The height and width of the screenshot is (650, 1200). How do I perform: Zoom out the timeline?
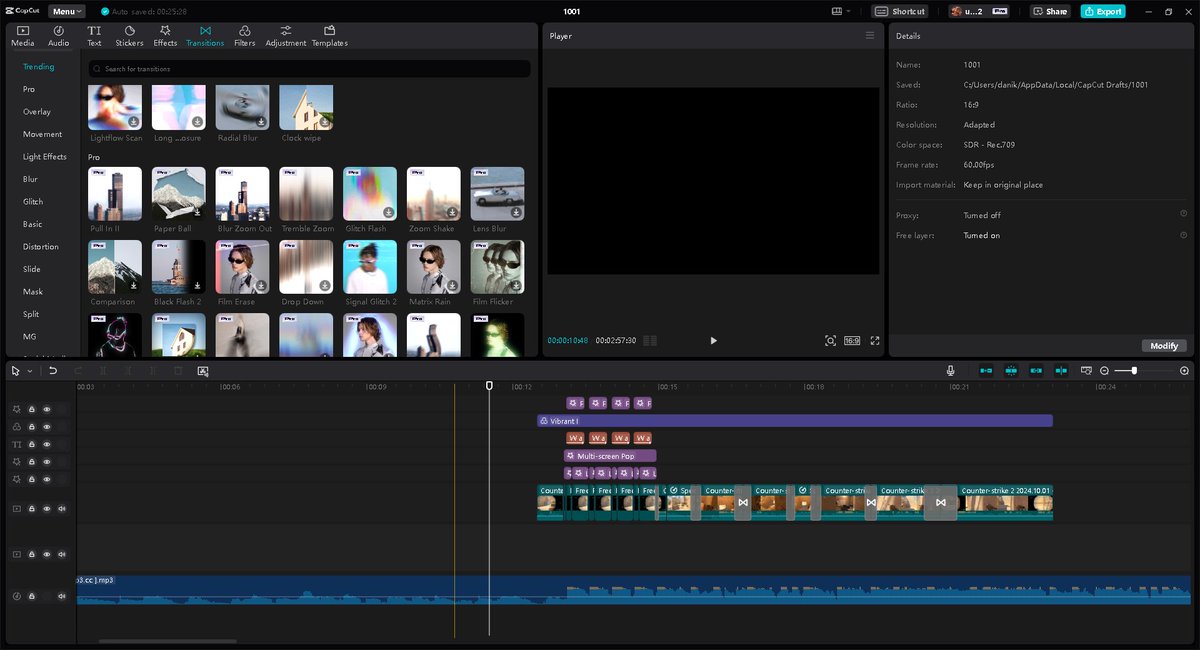(1105, 371)
